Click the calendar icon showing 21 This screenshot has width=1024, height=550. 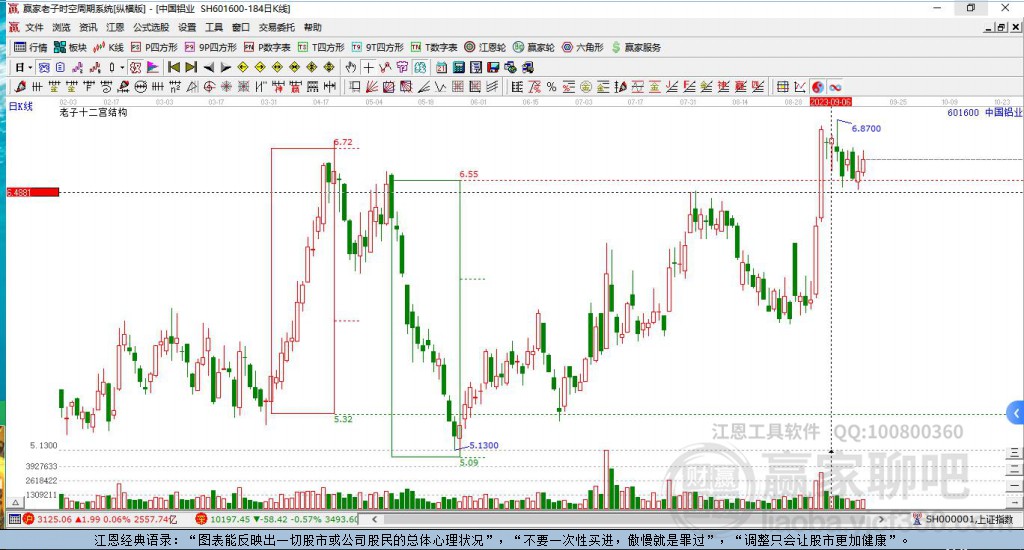tap(441, 67)
